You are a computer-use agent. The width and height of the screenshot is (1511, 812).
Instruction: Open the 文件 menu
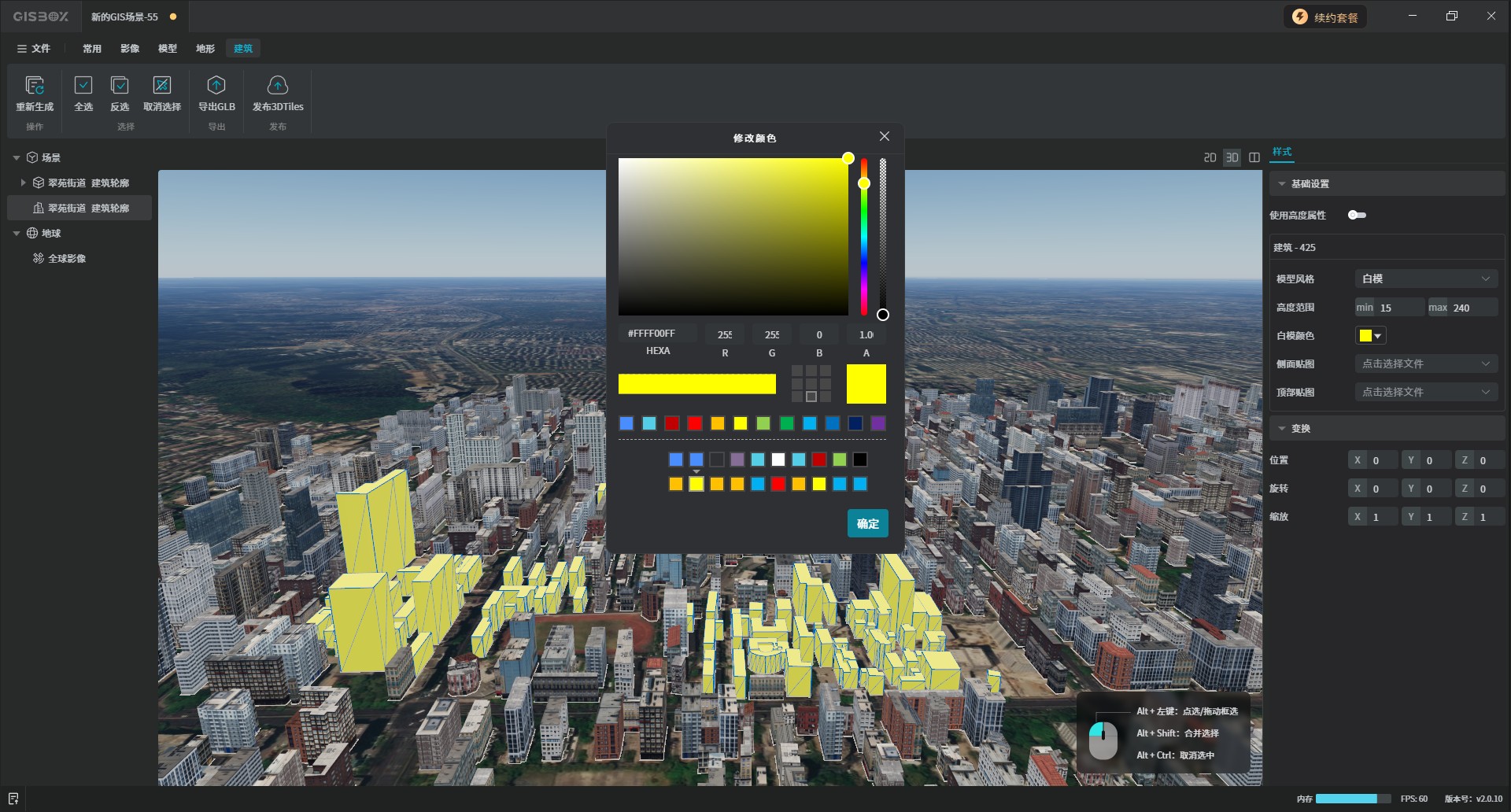pos(34,49)
